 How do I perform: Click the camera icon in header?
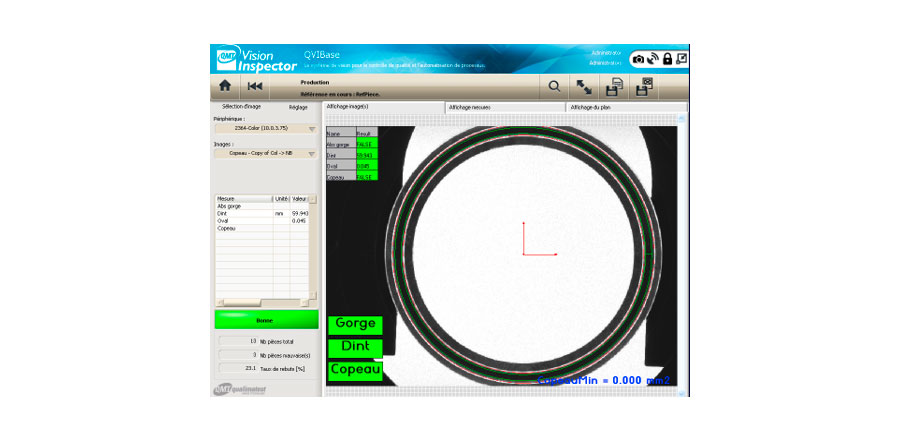tap(638, 59)
